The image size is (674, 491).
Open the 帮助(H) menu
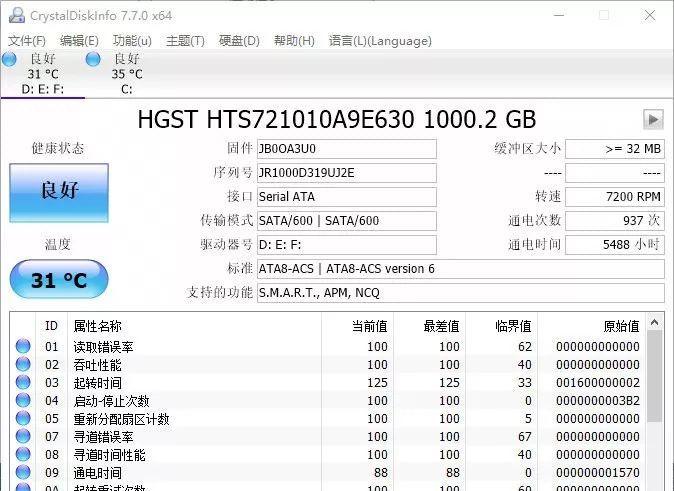294,41
